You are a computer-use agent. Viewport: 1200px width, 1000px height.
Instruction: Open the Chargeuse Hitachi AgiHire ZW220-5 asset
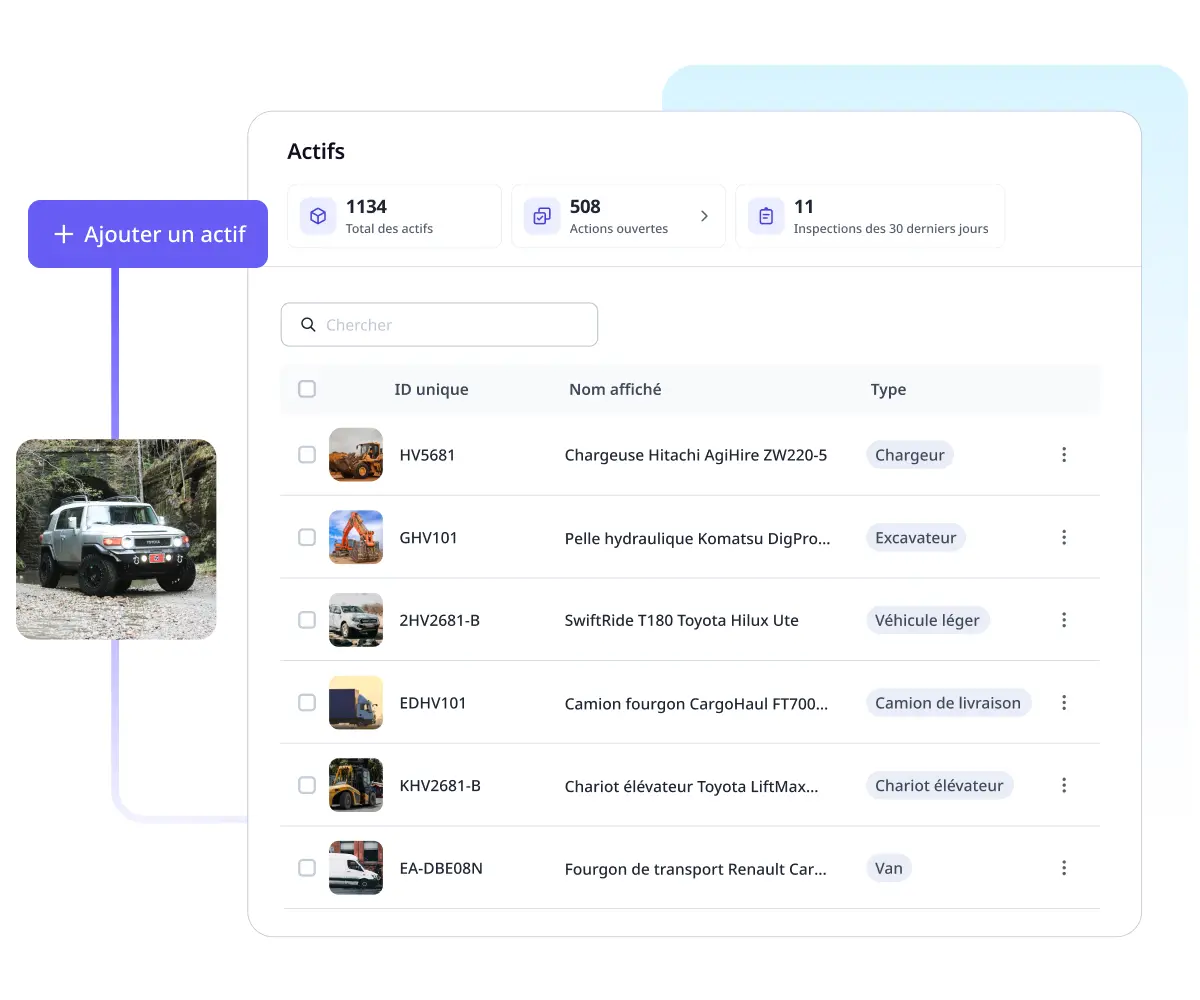(x=695, y=455)
